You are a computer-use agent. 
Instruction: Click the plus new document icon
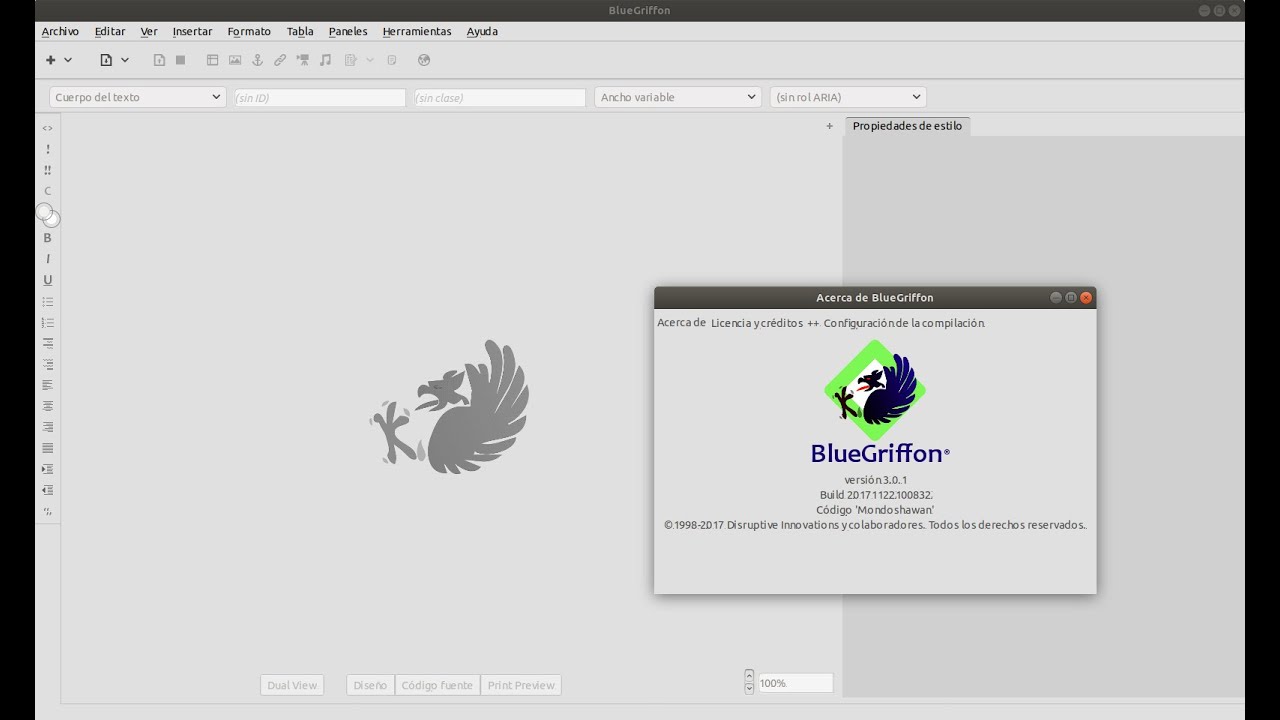point(51,60)
